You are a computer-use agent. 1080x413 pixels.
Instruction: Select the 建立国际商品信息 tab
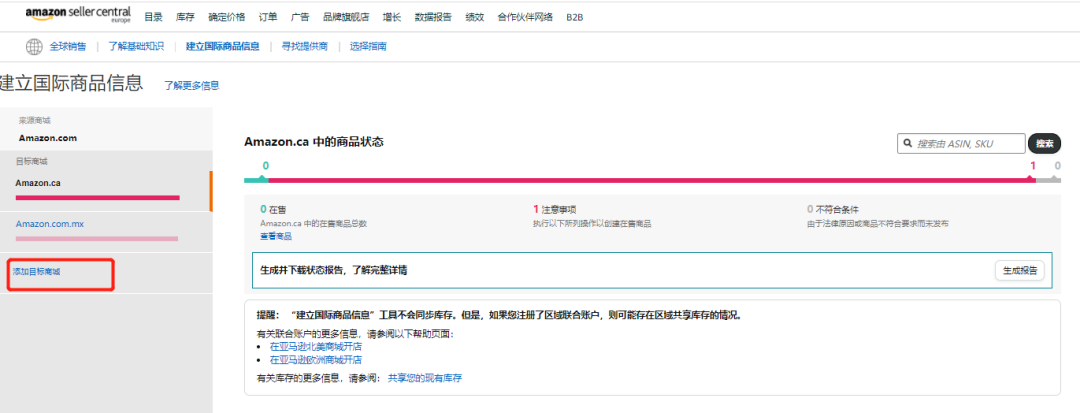(x=222, y=47)
